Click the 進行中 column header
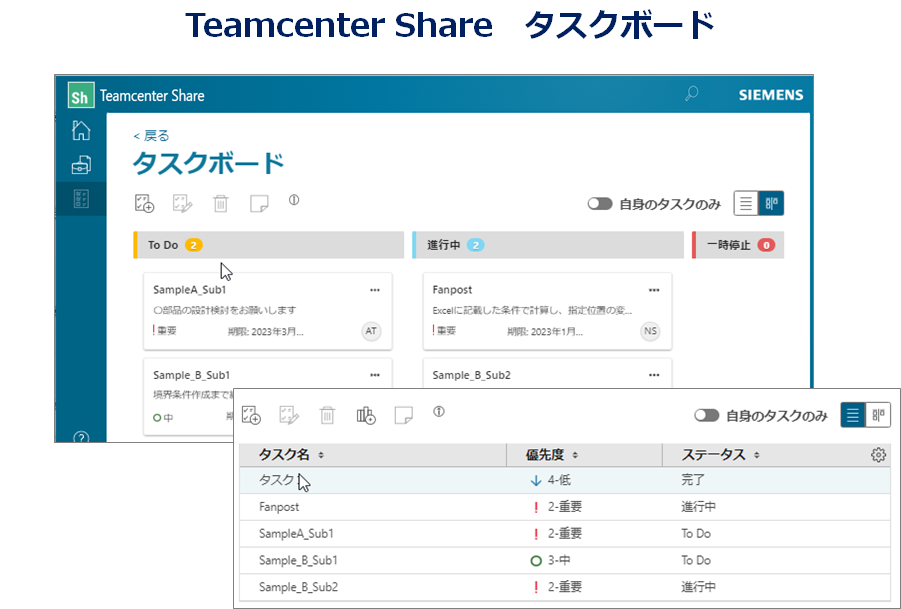The image size is (901, 609). 548,245
